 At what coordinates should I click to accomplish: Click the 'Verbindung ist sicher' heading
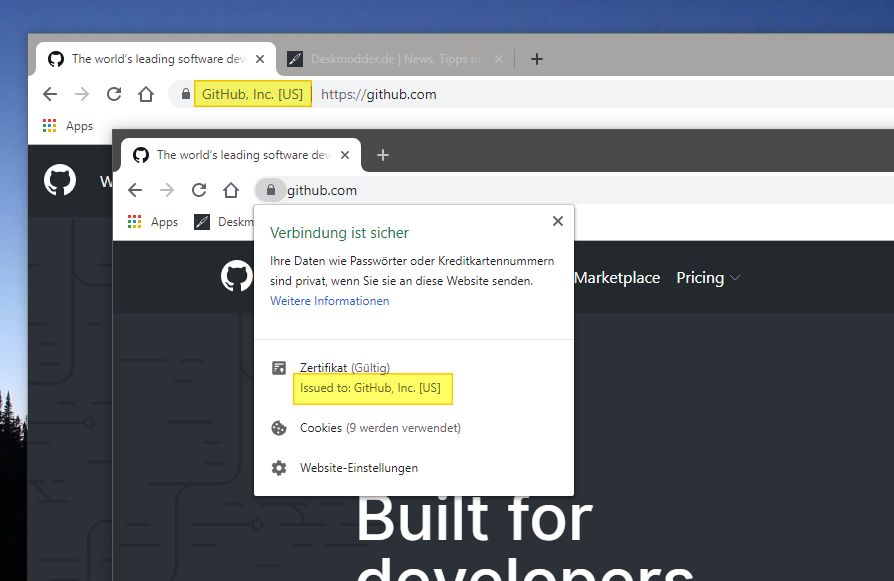click(x=339, y=233)
